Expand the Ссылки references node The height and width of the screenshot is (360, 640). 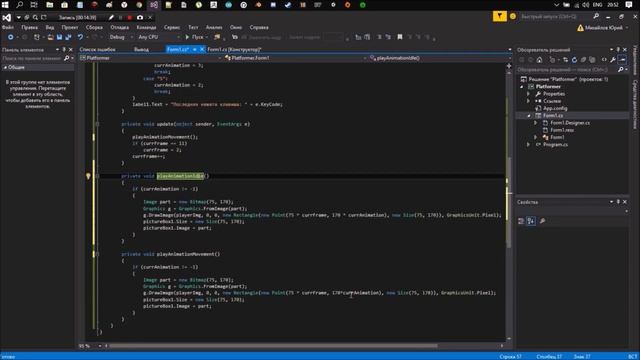529,101
